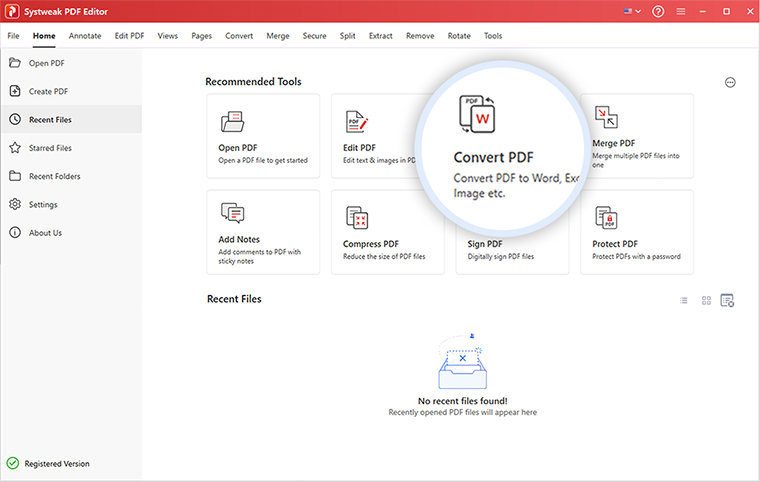Switch recent files to list view

[683, 301]
